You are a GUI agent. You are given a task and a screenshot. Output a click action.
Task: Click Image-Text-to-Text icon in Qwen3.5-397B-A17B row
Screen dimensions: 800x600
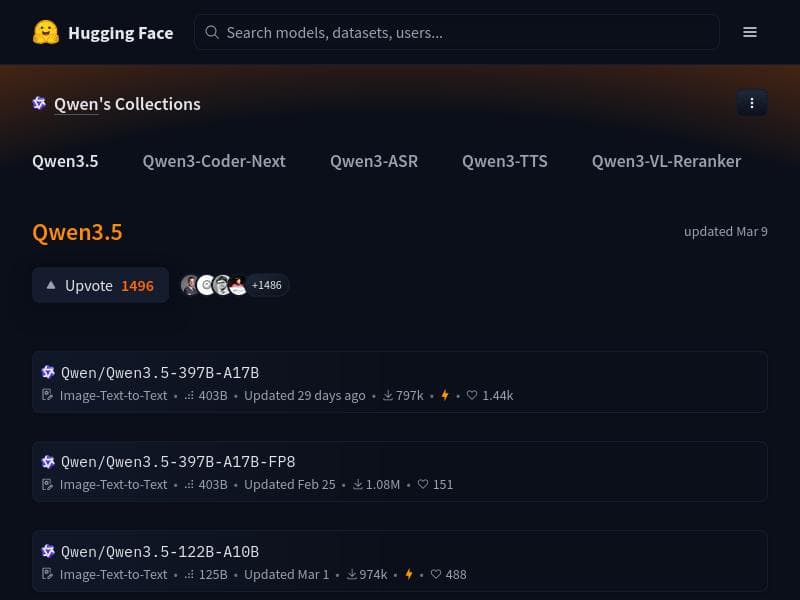[x=47, y=395]
